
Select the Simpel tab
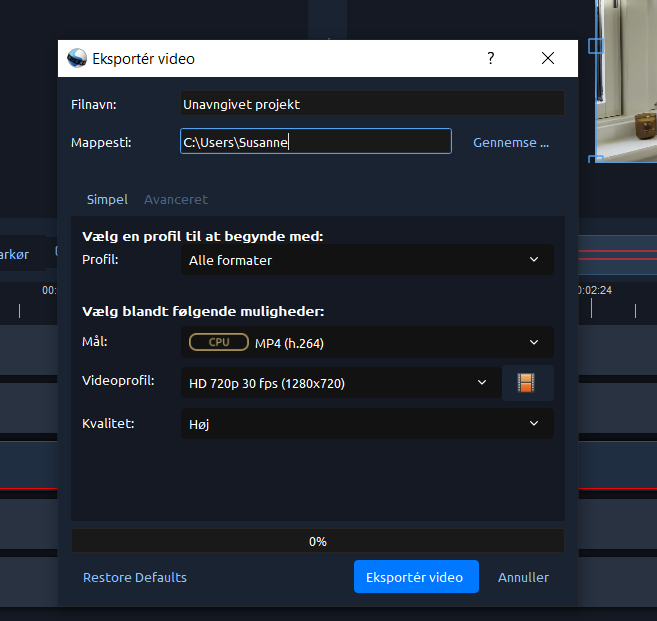pyautogui.click(x=107, y=199)
